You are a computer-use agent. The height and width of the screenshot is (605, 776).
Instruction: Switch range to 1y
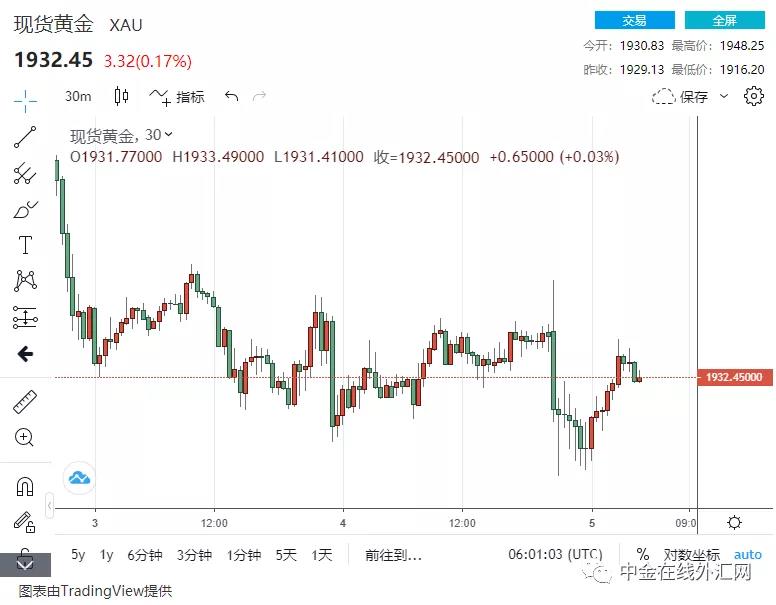(x=106, y=555)
